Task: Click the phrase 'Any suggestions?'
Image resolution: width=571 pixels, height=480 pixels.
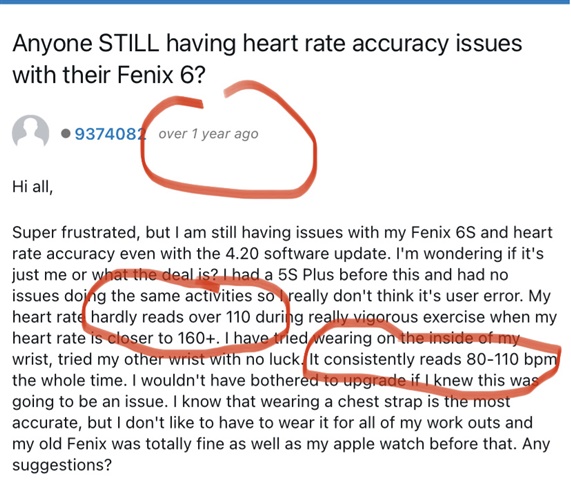Action: pos(280,455)
